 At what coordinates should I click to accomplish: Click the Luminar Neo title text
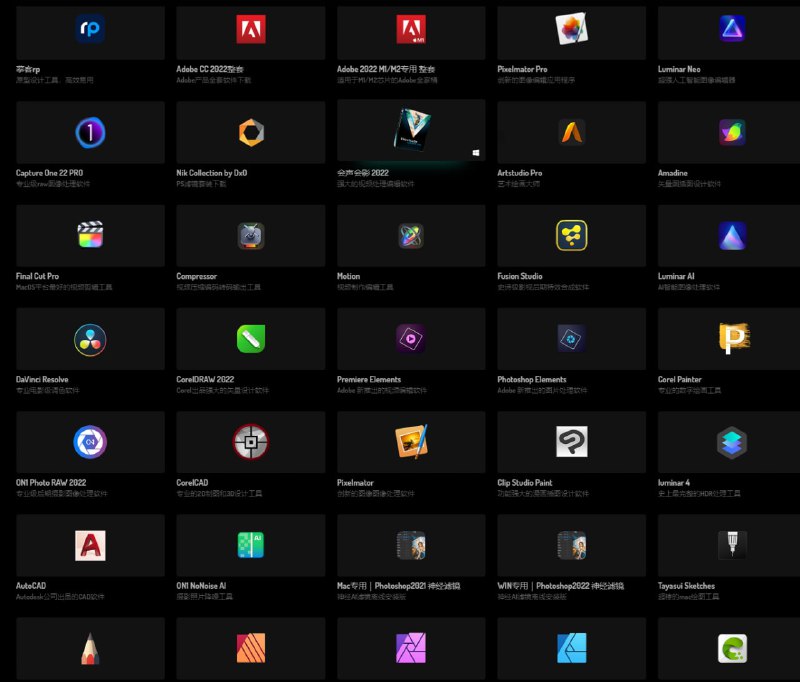pos(687,70)
